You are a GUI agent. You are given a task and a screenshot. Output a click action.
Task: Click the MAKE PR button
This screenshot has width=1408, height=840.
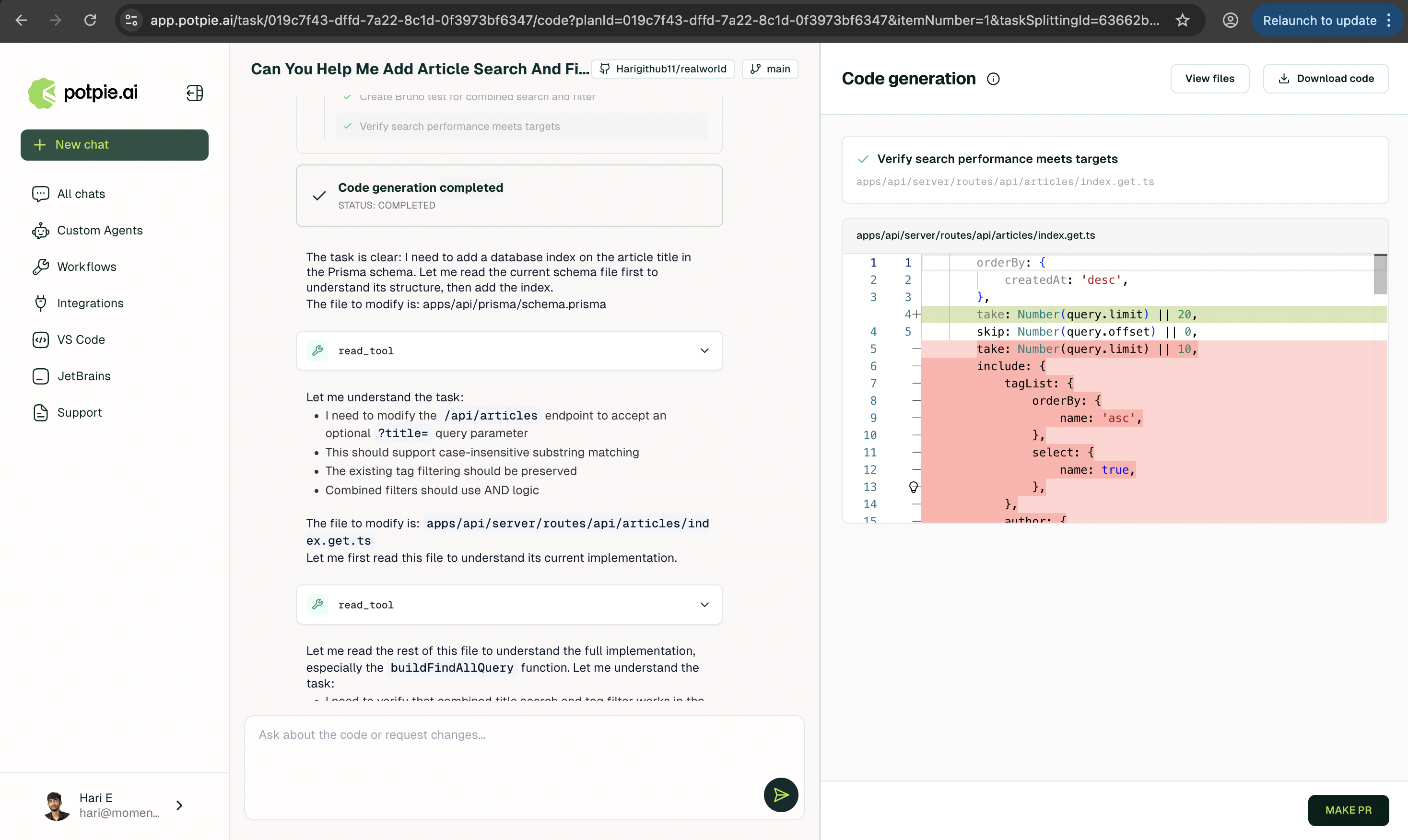pos(1348,810)
